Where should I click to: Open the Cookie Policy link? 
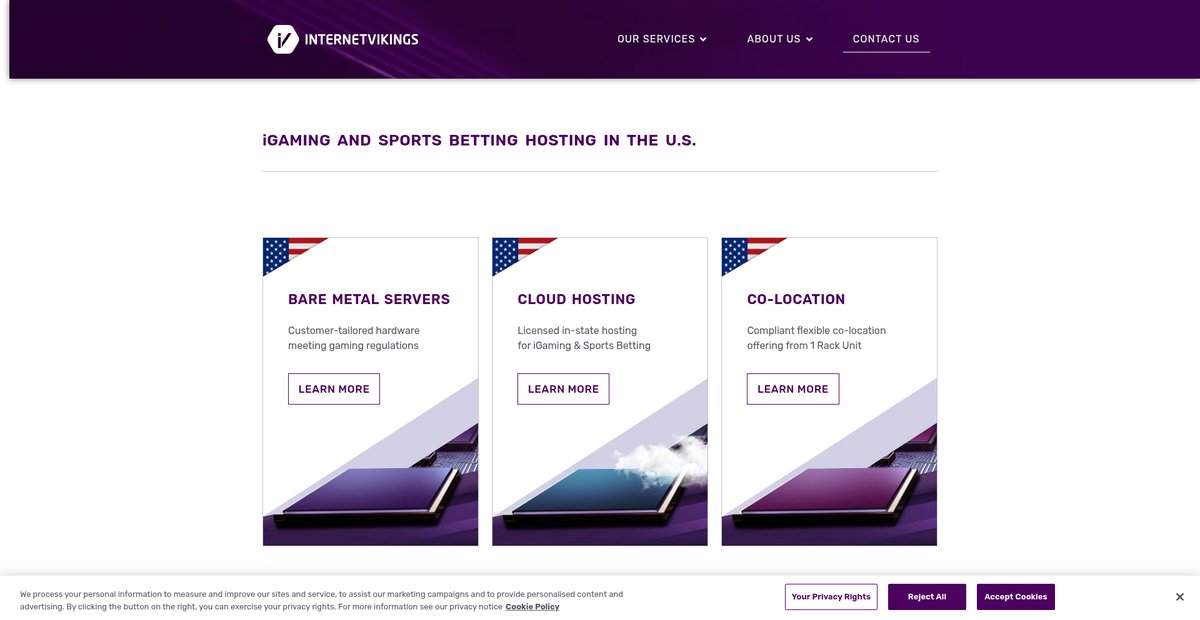tap(532, 607)
